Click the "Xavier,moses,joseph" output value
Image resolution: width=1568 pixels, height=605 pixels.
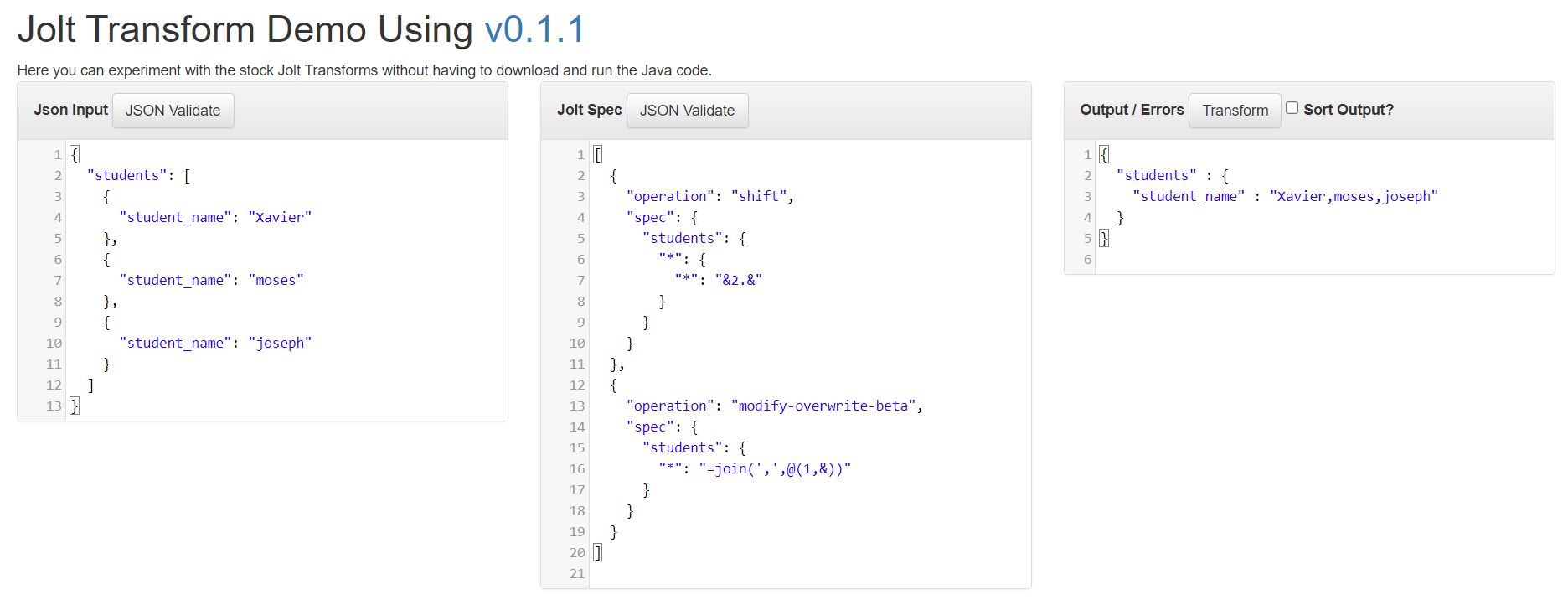(x=1354, y=196)
